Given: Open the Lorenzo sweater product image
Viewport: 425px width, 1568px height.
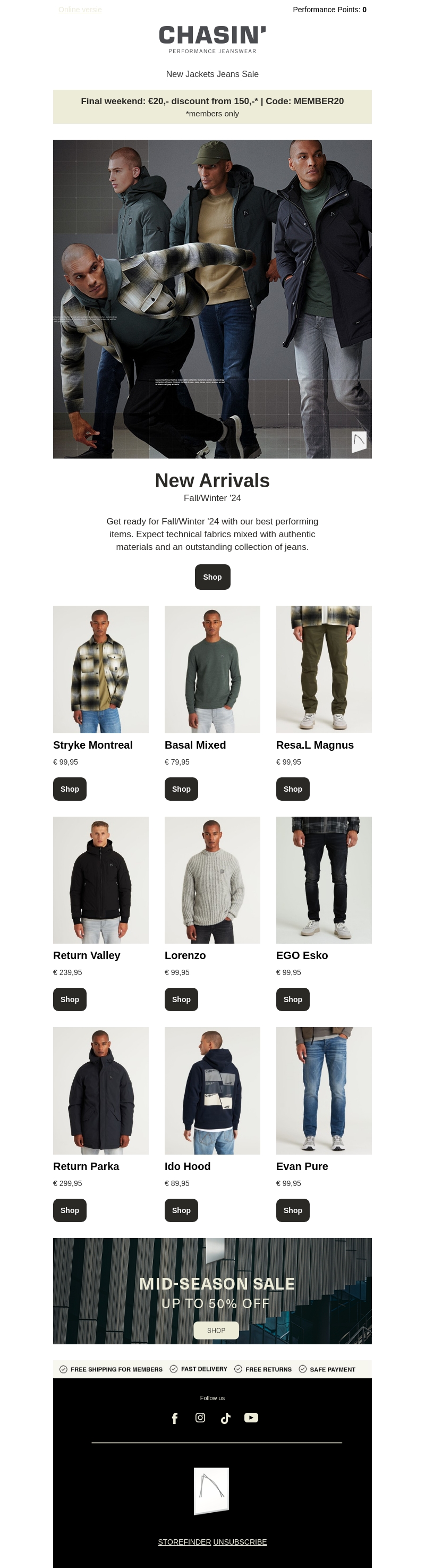Looking at the screenshot, I should [212, 880].
